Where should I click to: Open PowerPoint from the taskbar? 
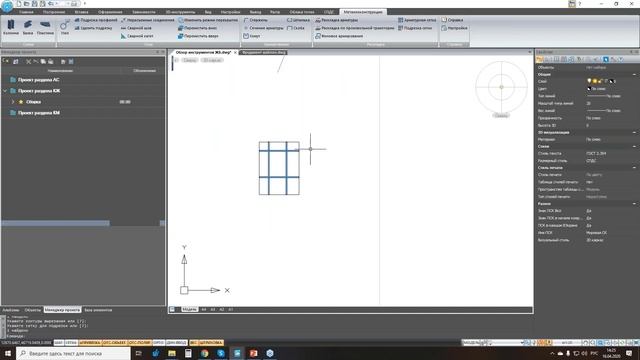click(x=253, y=353)
